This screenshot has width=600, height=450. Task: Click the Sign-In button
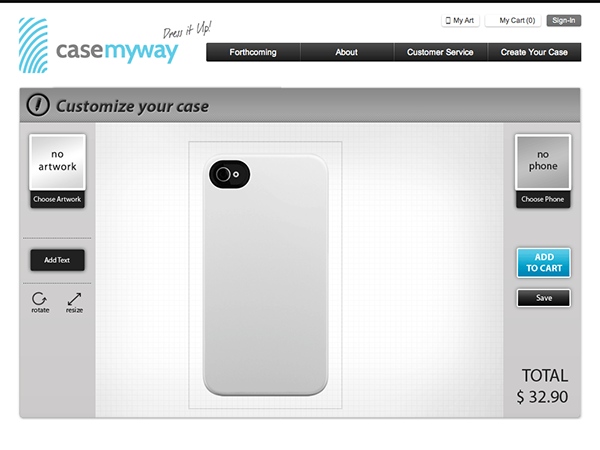point(564,20)
